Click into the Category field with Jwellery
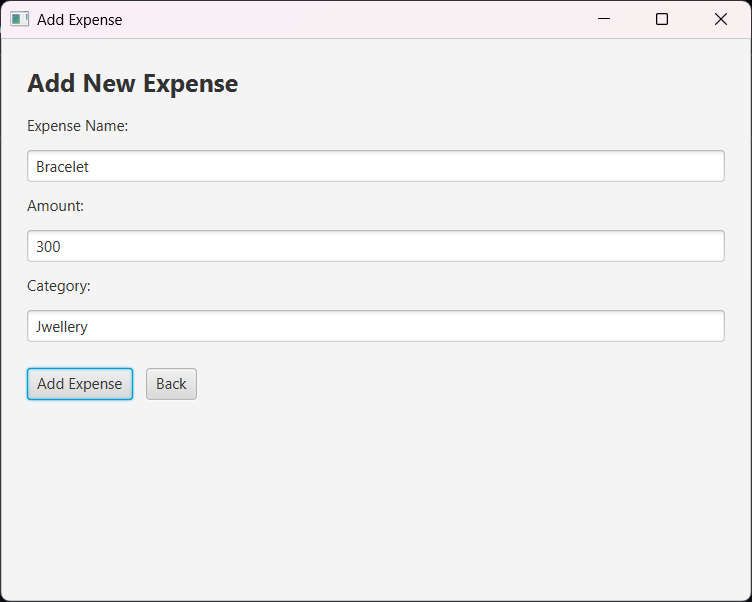Screen dimensions: 752x602 coord(376,326)
